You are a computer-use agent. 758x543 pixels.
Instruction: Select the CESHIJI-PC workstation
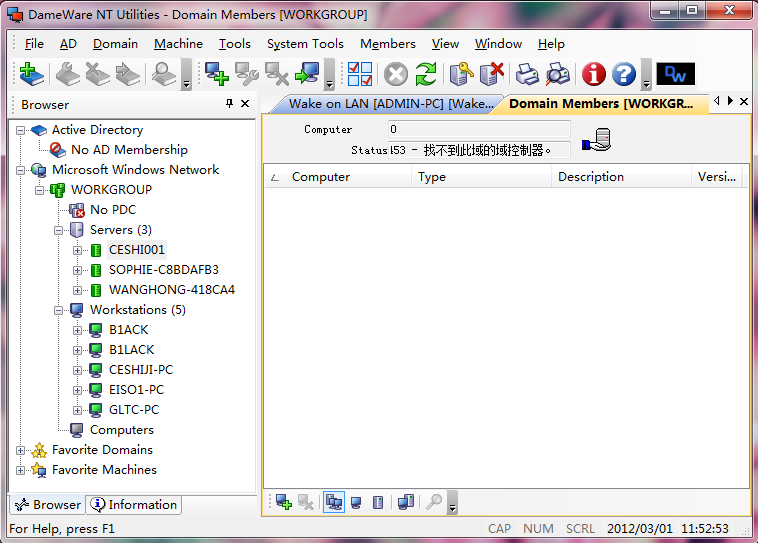click(x=141, y=370)
